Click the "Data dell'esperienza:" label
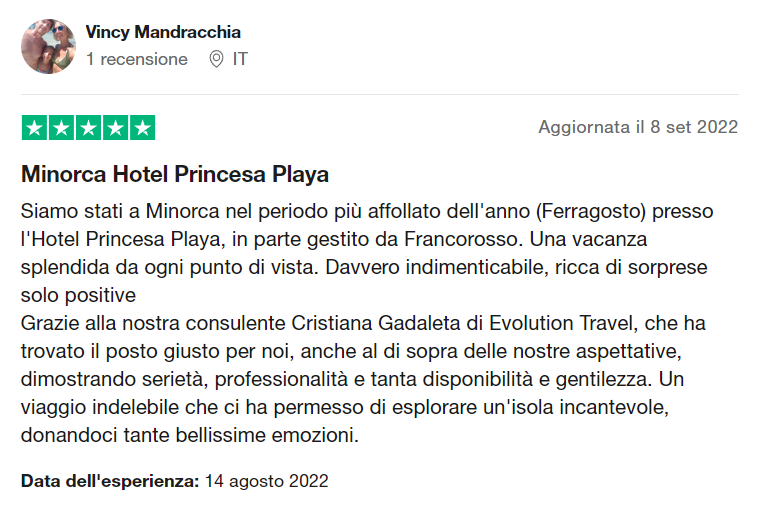Screen dimensions: 757x505 click(x=110, y=481)
